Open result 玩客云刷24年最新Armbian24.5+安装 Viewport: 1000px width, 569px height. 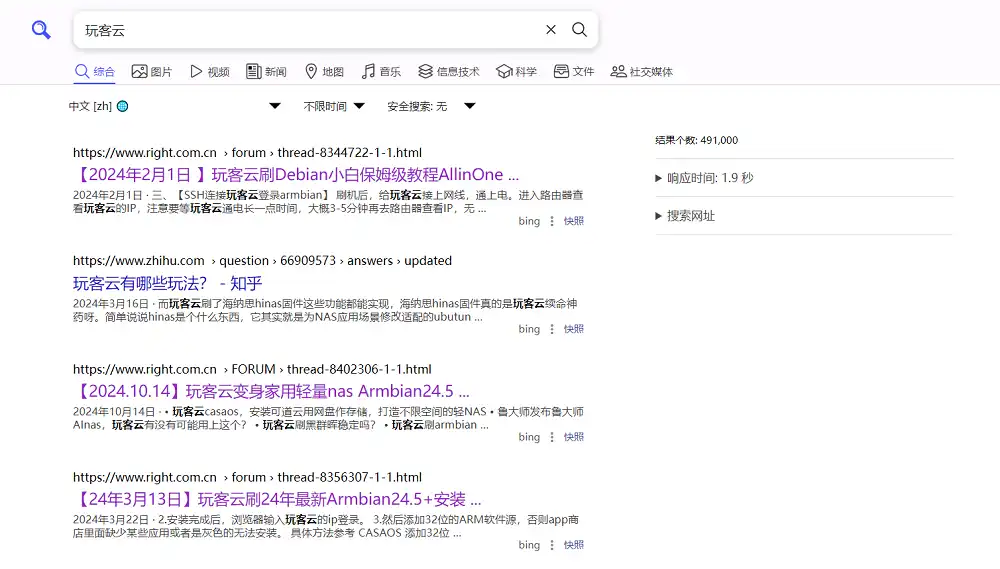click(x=277, y=499)
